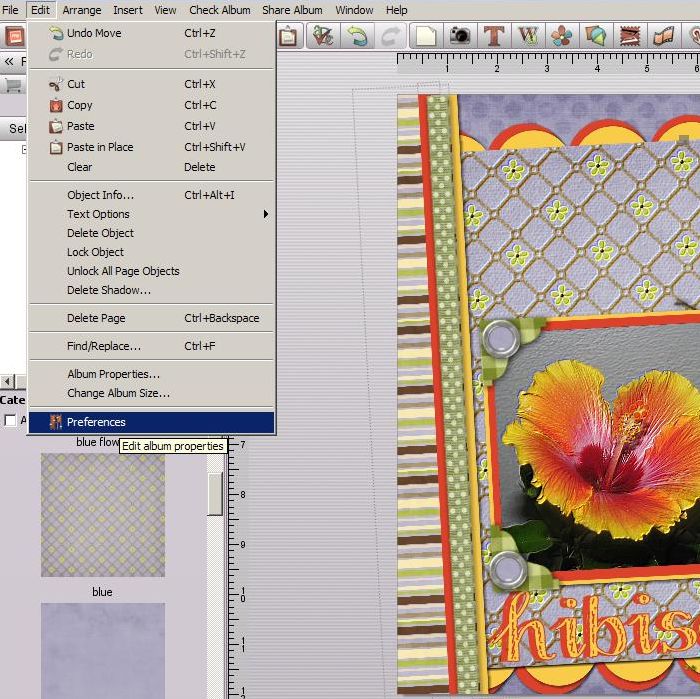Click the camera photo icon in toolbar
This screenshot has height=699, width=700.
pos(460,36)
